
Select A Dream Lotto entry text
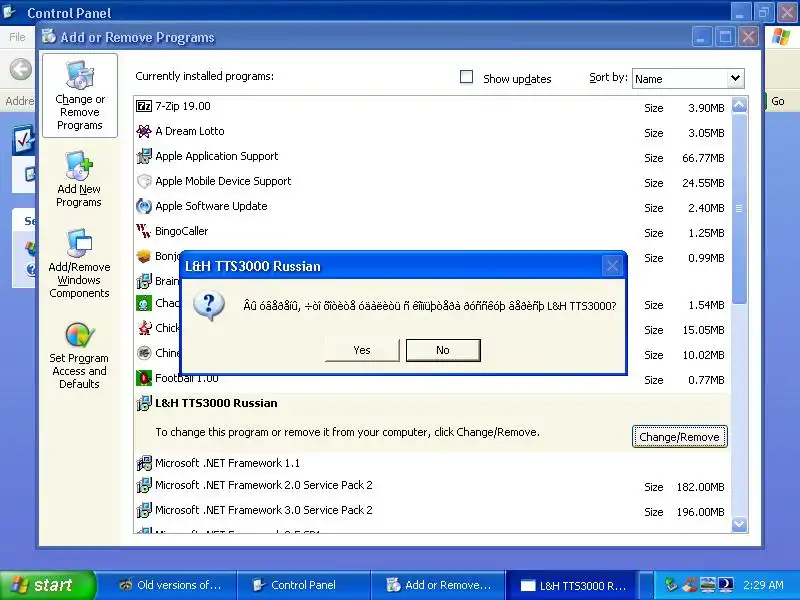pos(190,131)
